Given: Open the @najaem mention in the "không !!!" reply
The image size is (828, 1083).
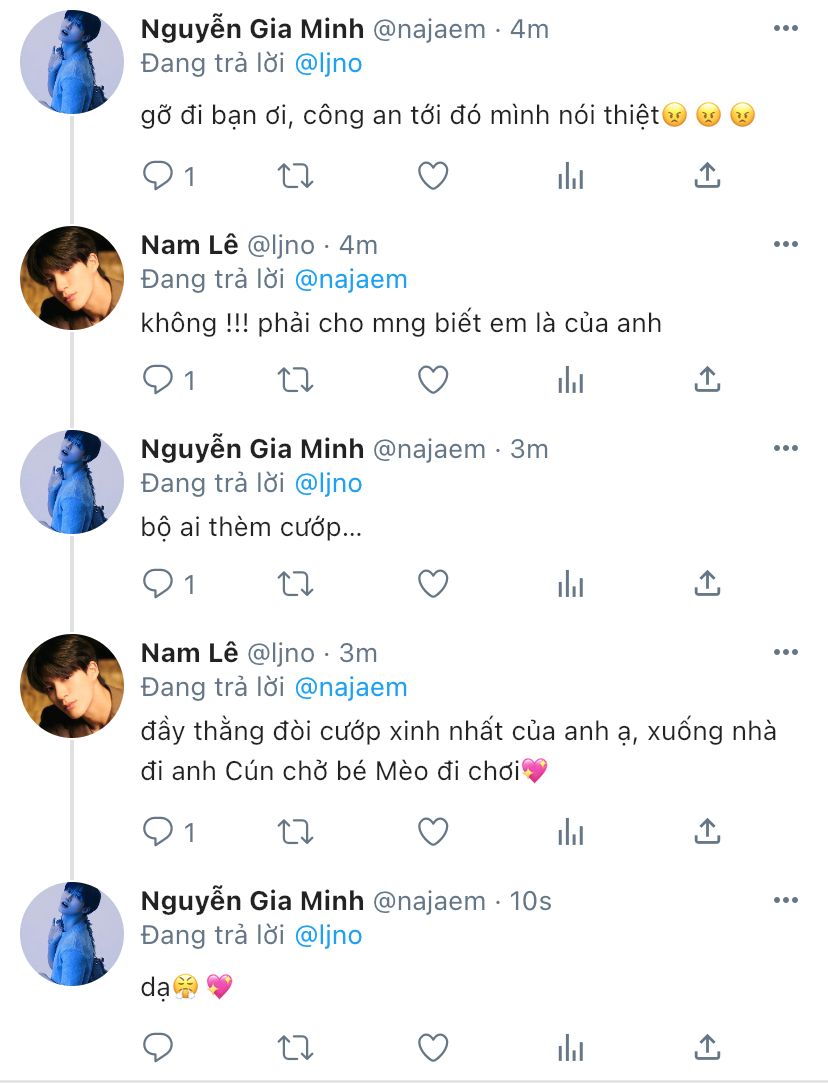Looking at the screenshot, I should [x=351, y=279].
